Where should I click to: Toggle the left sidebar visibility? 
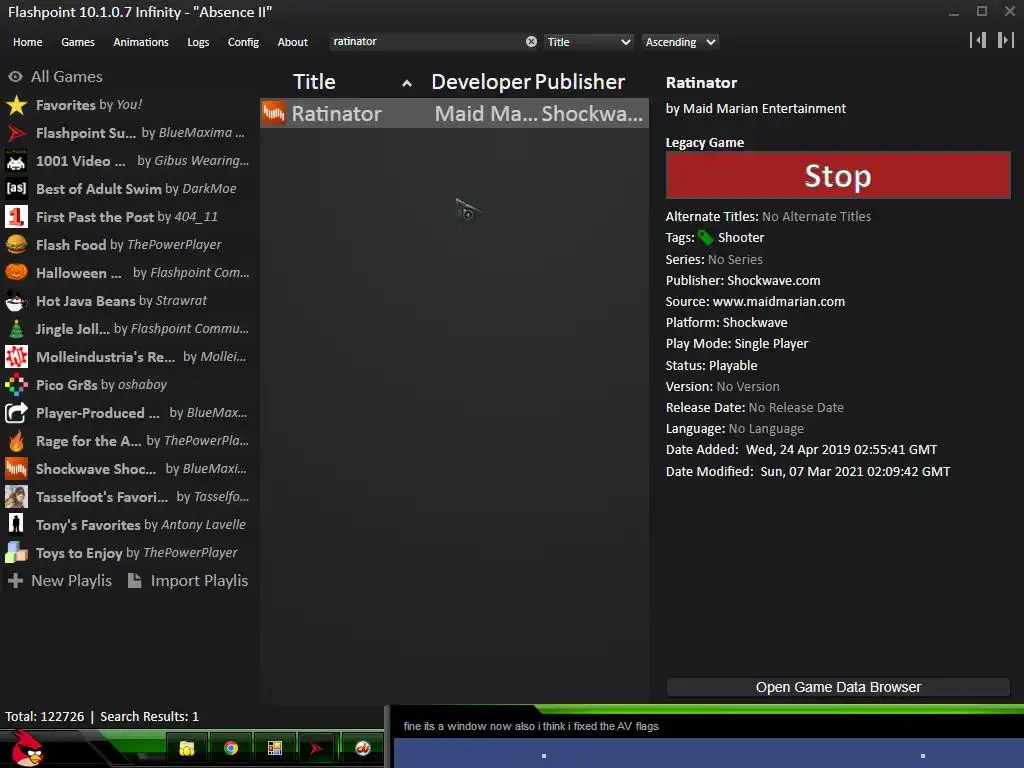click(978, 40)
